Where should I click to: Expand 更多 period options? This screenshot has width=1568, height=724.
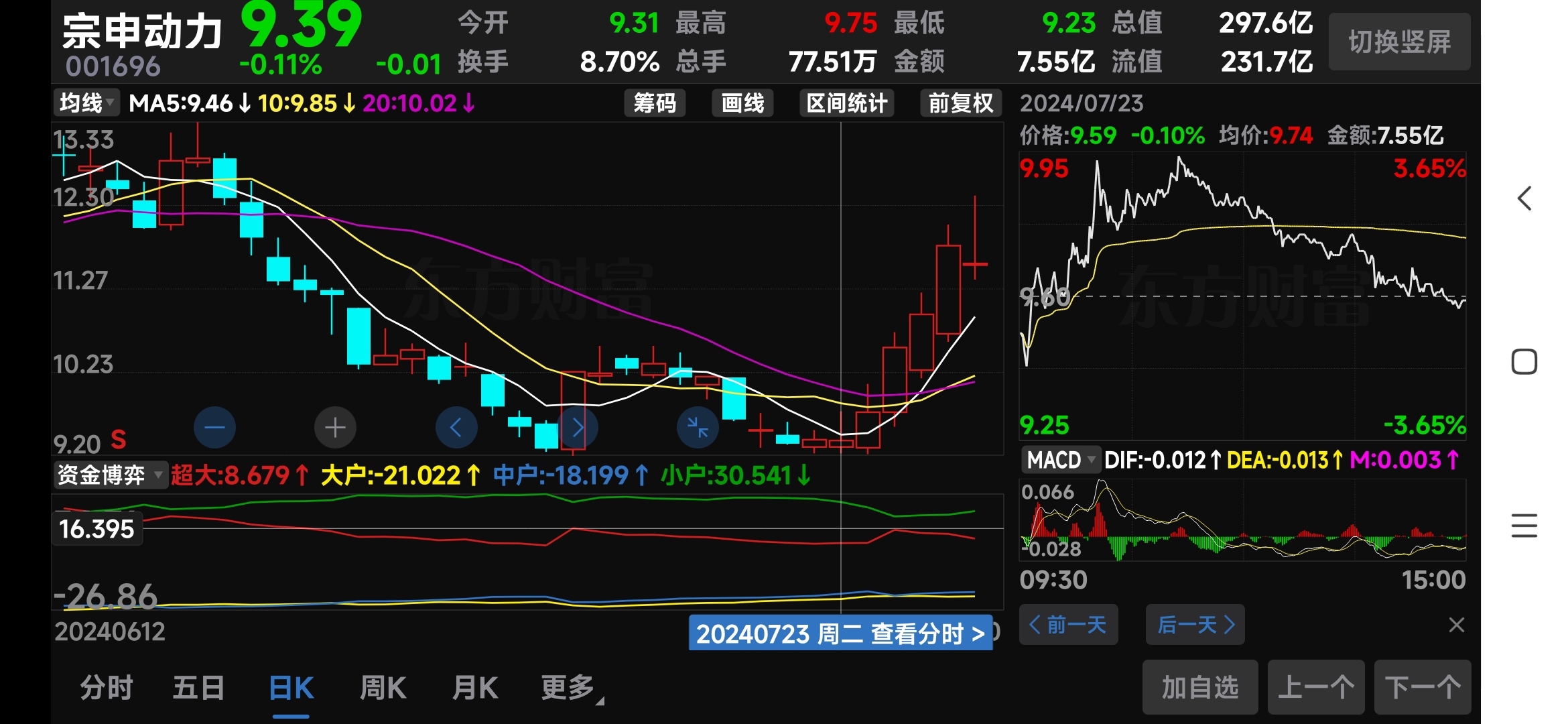(572, 688)
